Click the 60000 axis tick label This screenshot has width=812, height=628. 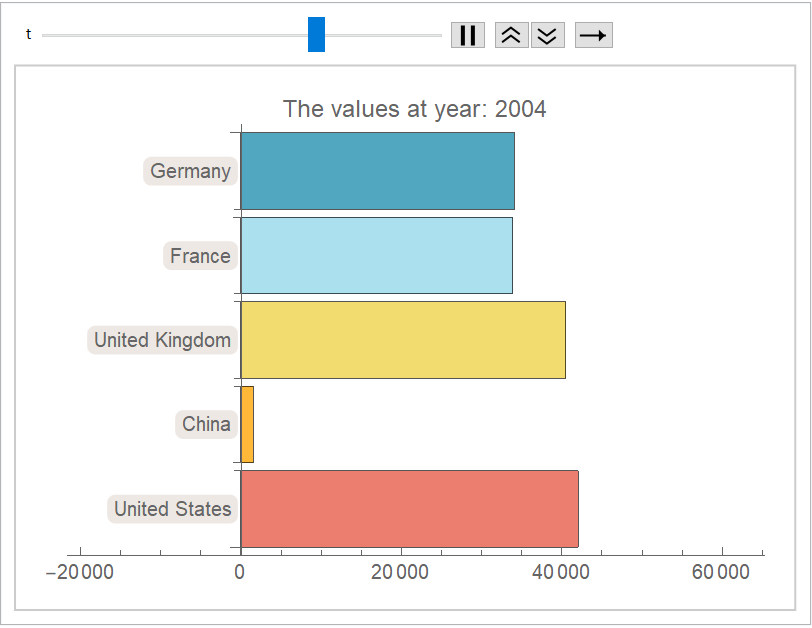pyautogui.click(x=721, y=572)
